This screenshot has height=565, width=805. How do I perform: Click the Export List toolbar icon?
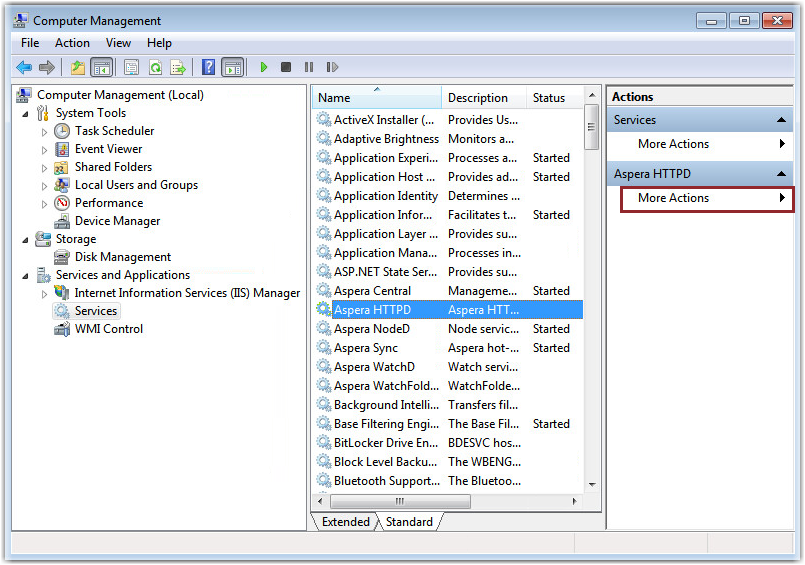coord(178,67)
